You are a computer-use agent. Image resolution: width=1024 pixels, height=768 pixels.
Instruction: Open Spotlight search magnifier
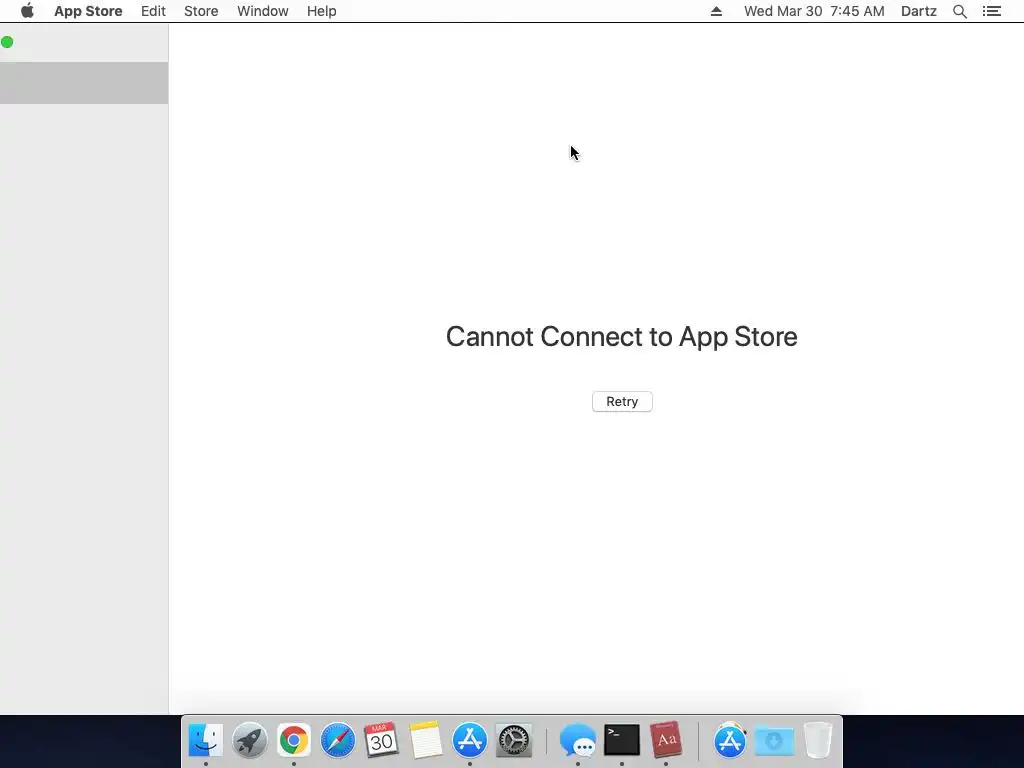coord(960,11)
